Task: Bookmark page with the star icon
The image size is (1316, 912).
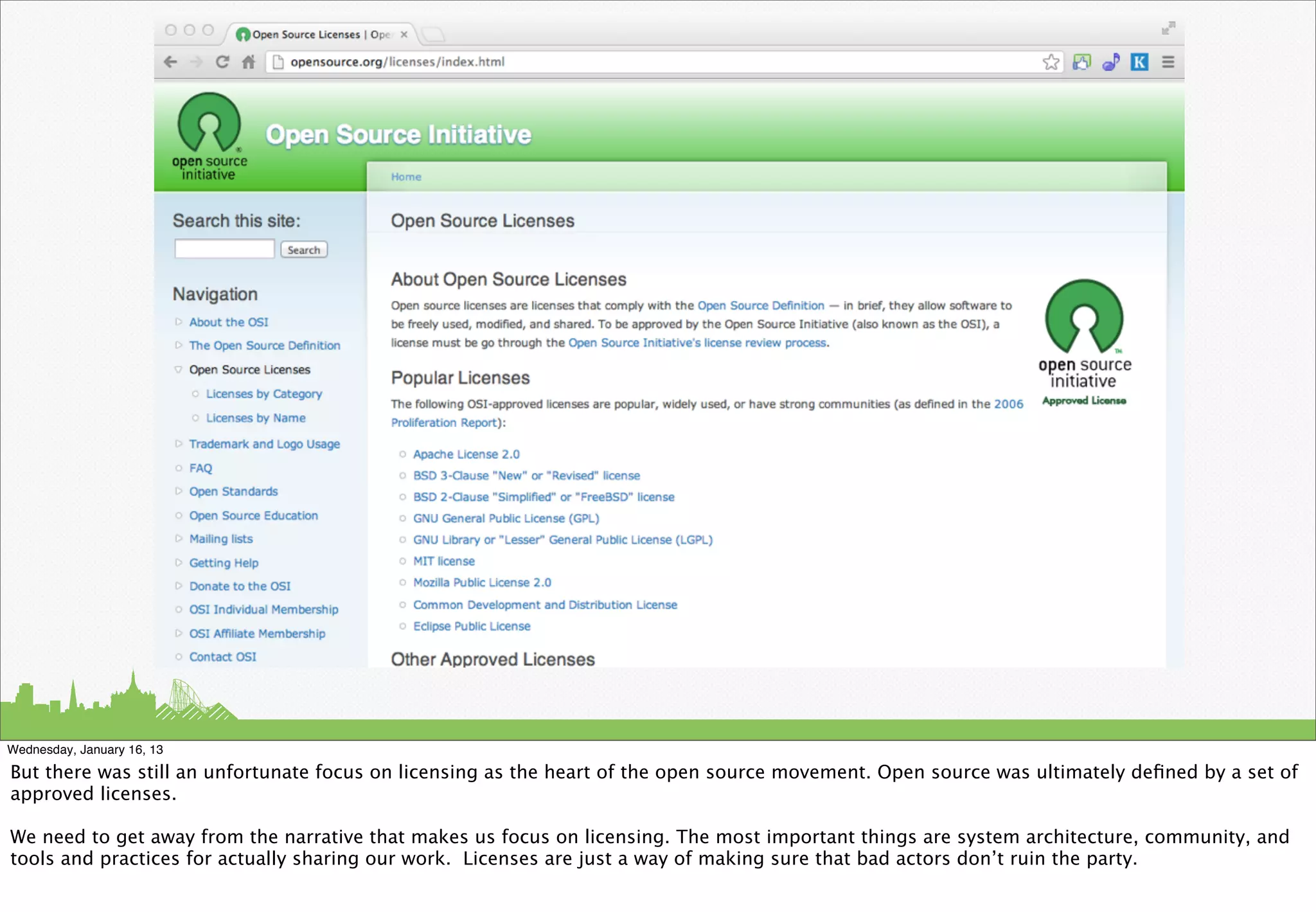Action: [x=1051, y=62]
